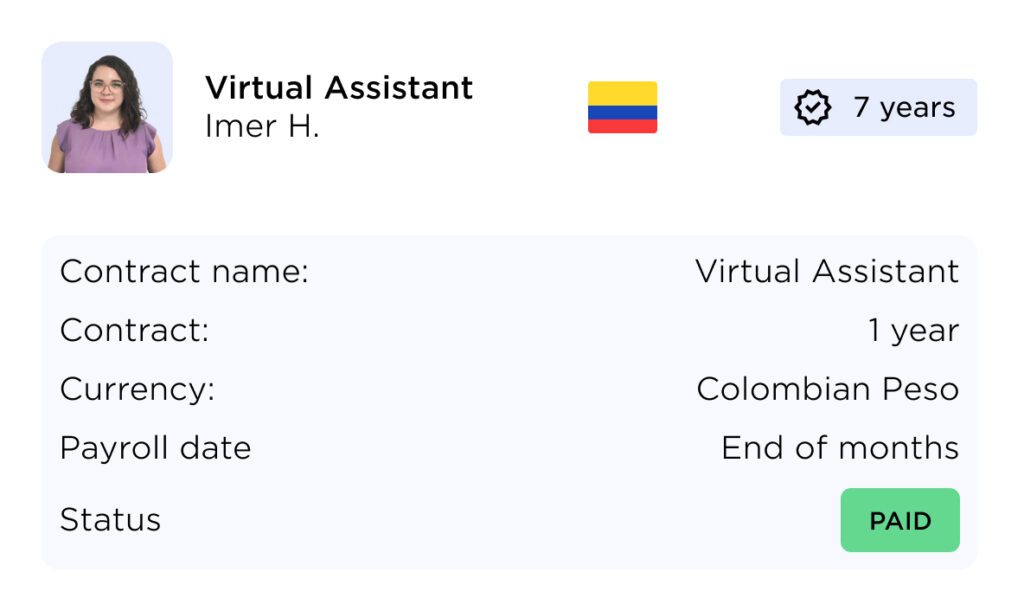Click the Contract name label

click(184, 271)
